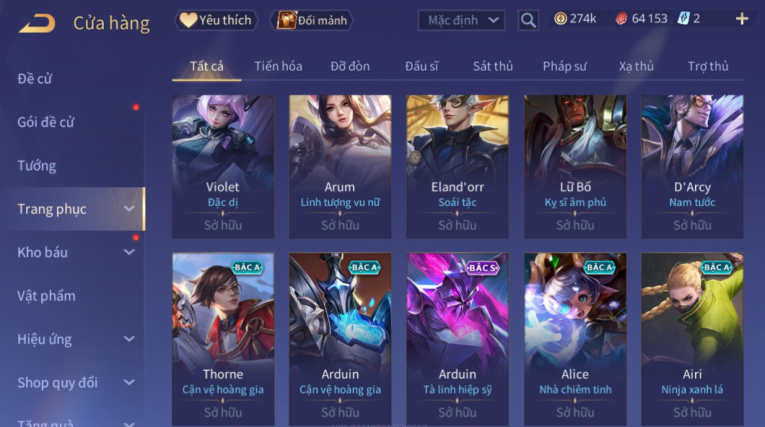
Task: Select the Tiến hóa tab
Action: coord(278,66)
